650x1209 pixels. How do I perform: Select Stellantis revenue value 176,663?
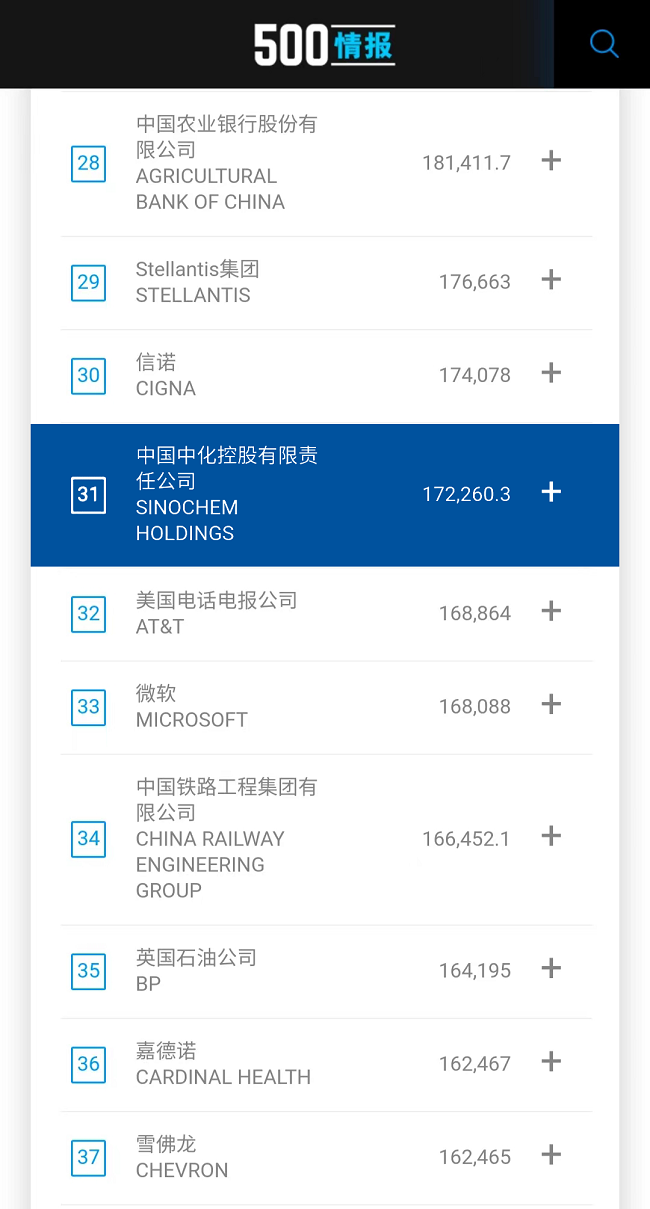tap(475, 282)
